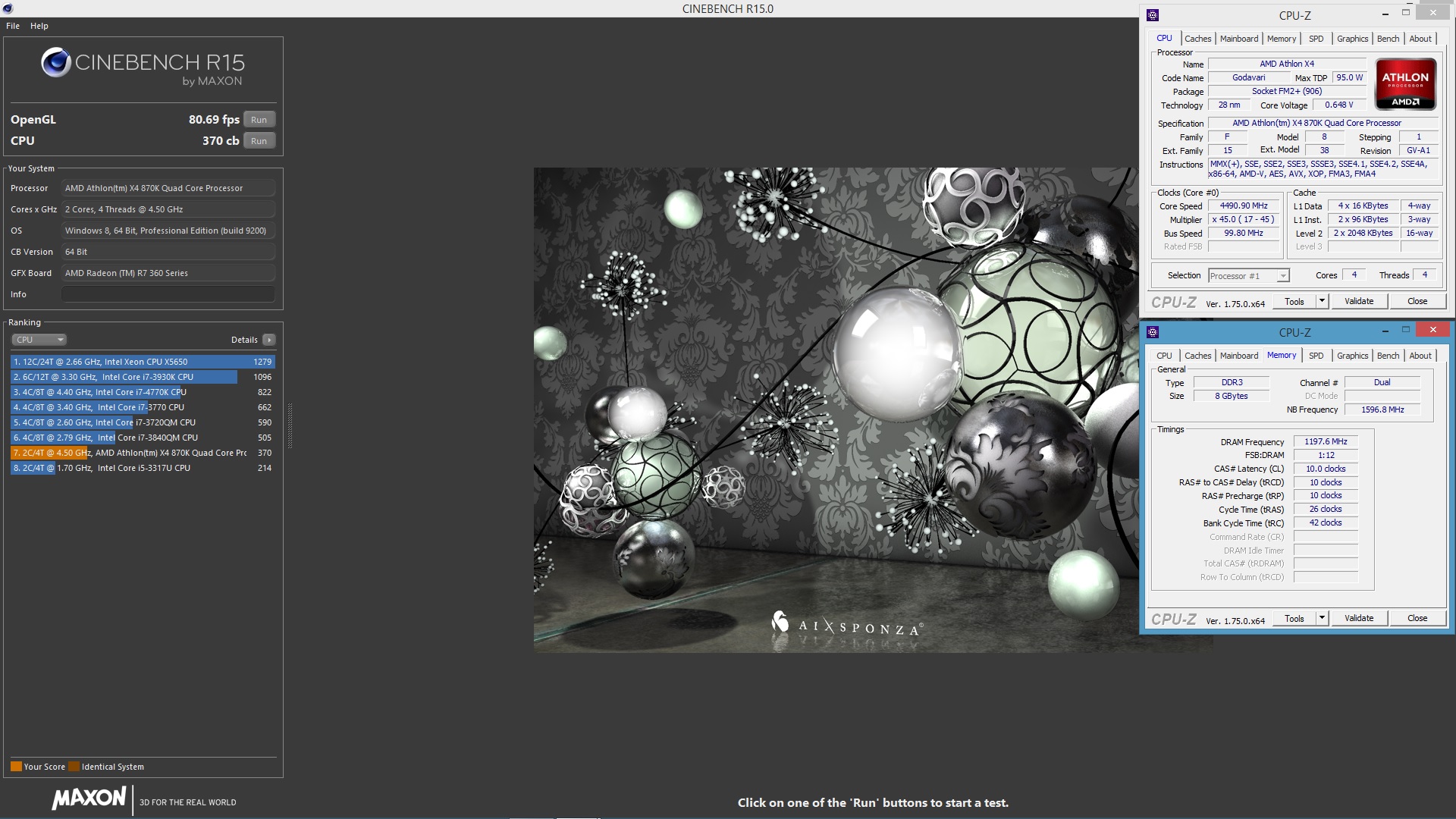
Task: Click inside the Info input field
Action: coord(168,294)
